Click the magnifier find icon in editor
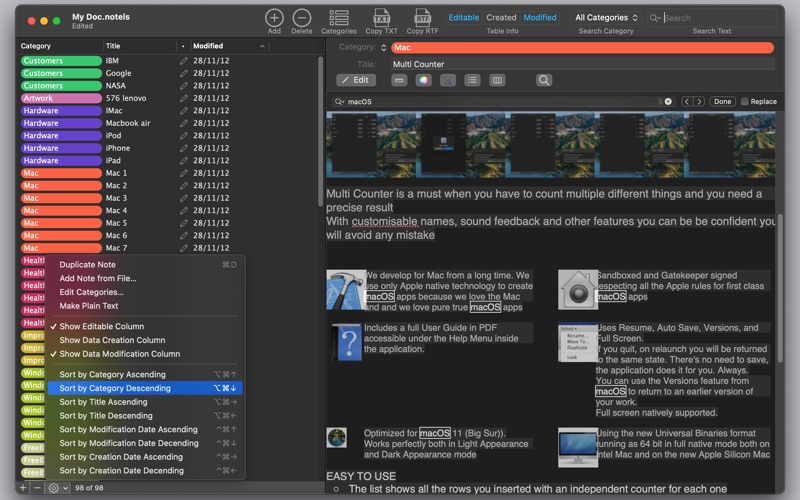The height and width of the screenshot is (500, 800). pyautogui.click(x=544, y=80)
